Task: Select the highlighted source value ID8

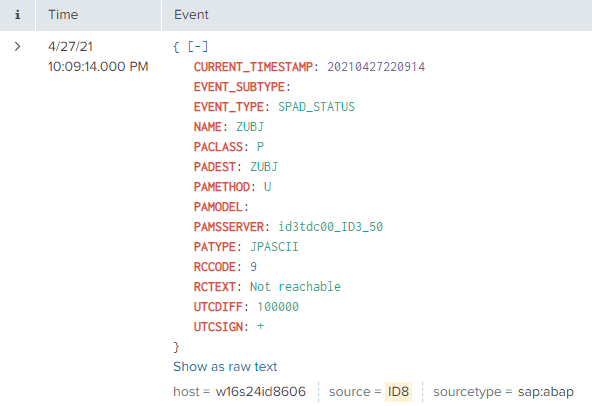Action: point(398,392)
